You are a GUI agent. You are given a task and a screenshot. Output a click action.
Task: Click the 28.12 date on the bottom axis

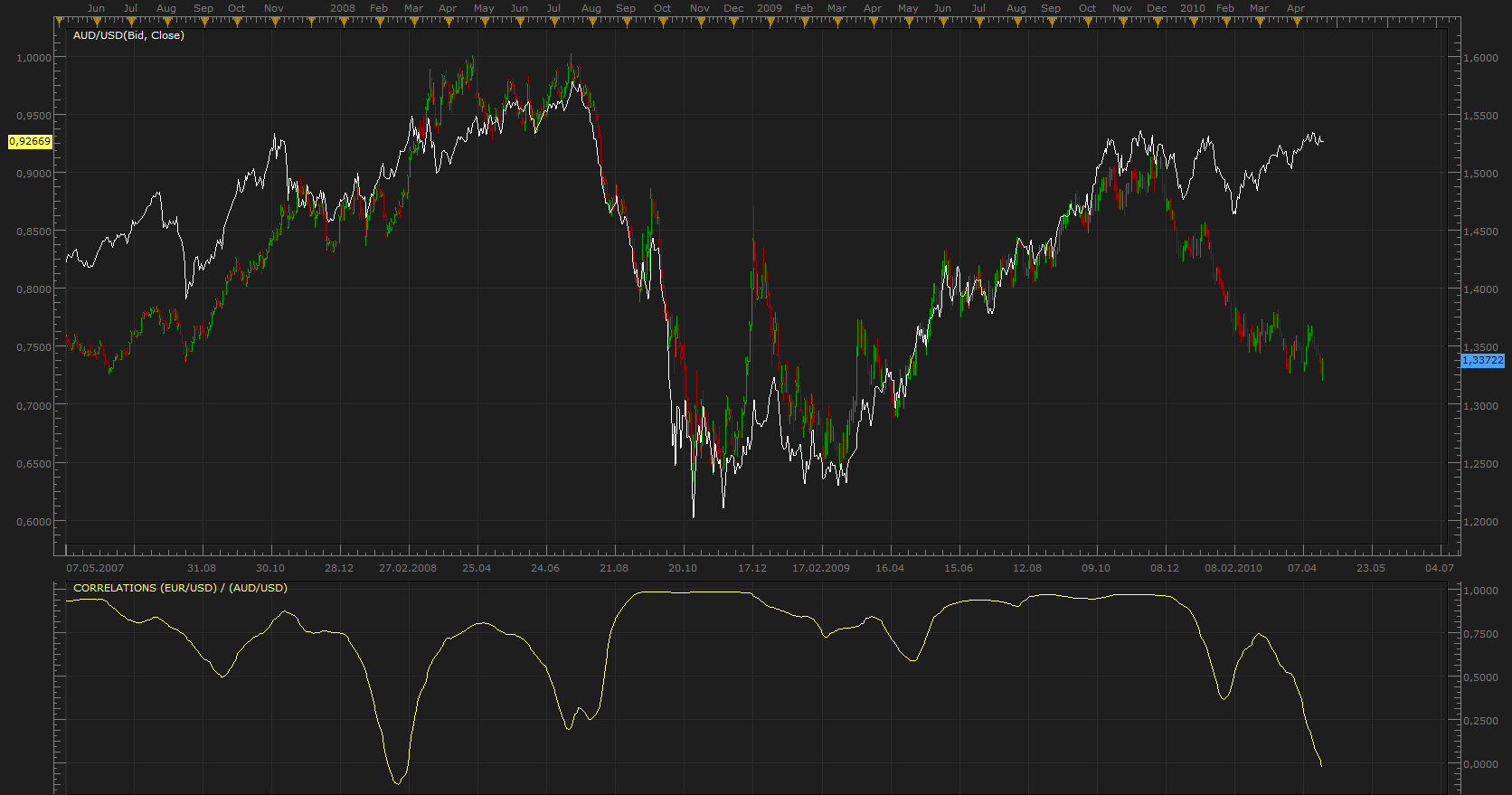[x=339, y=568]
